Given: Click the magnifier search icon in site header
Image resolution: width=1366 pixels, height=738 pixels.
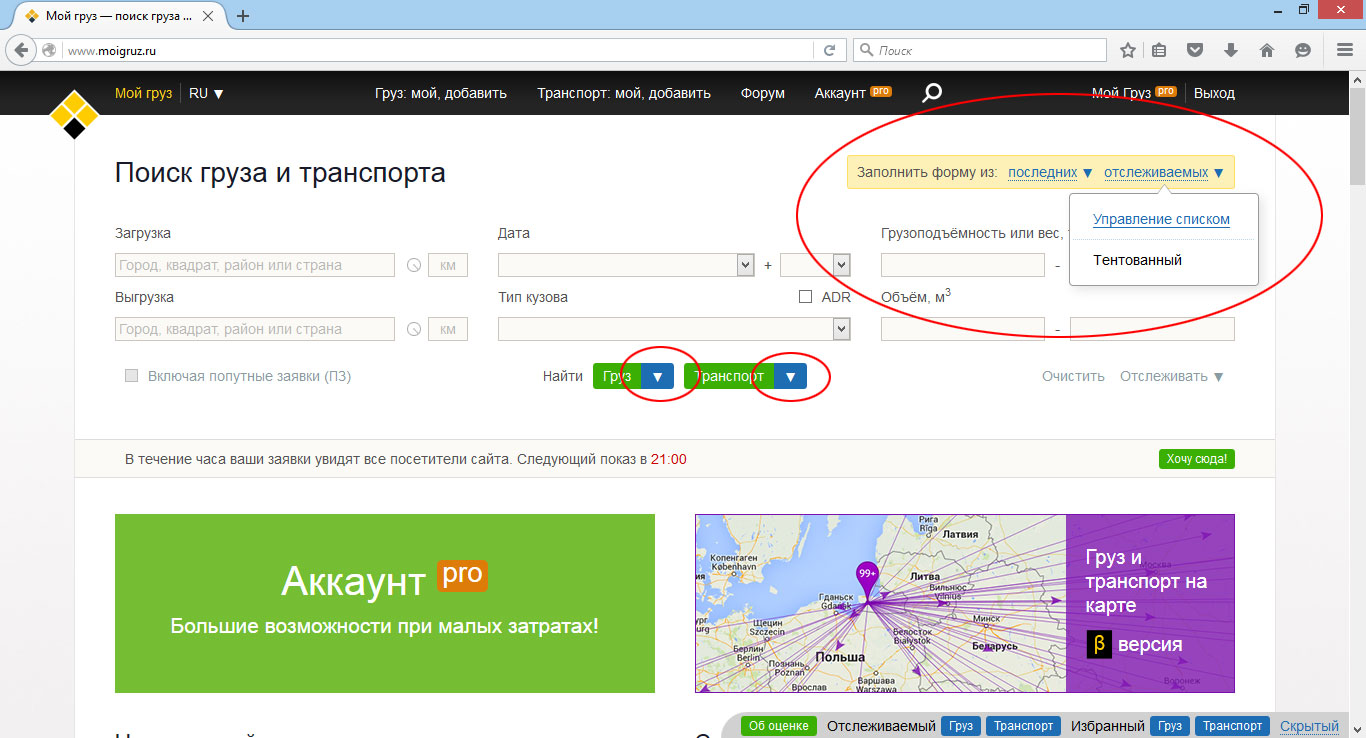Looking at the screenshot, I should 931,93.
